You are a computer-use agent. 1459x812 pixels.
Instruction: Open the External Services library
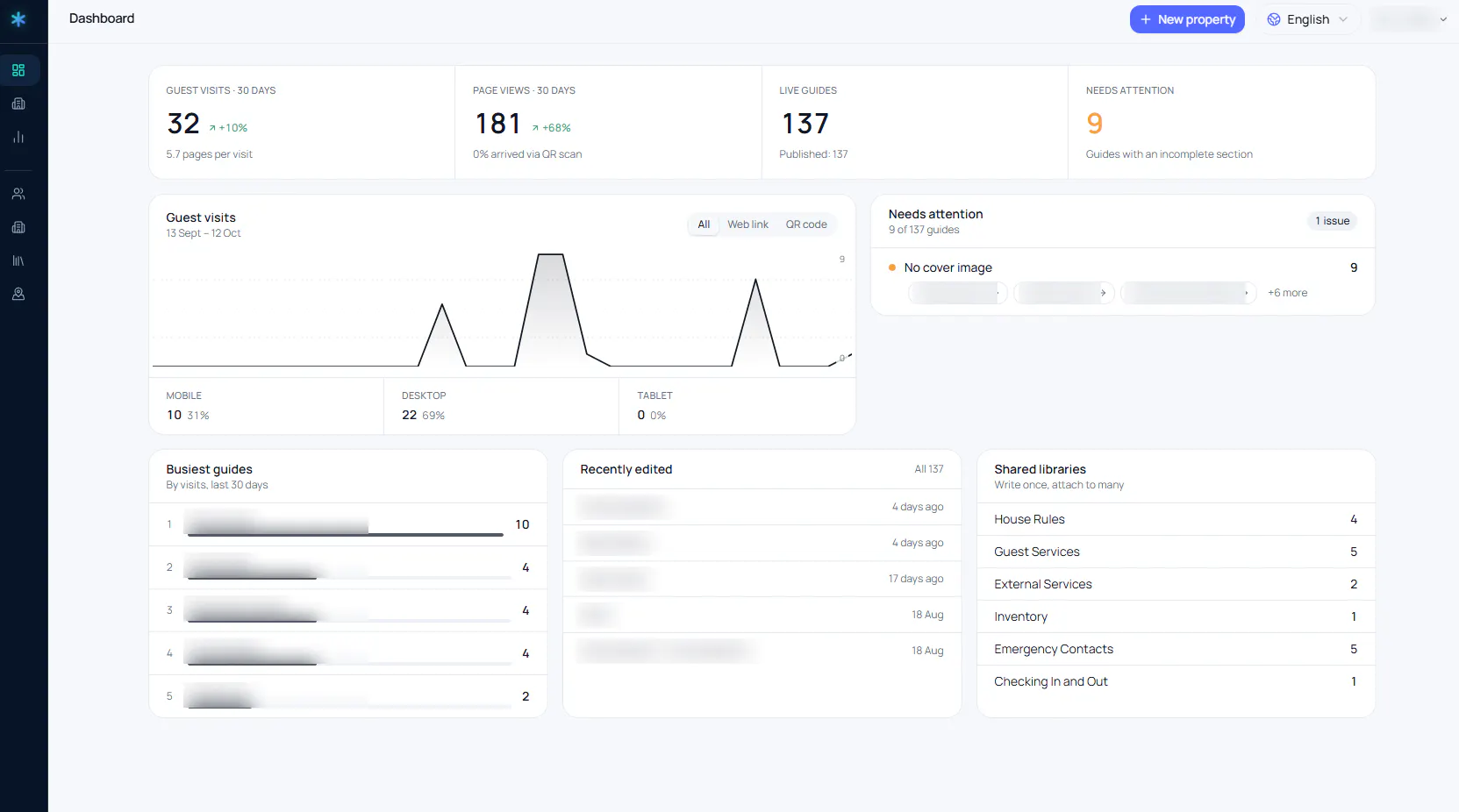pyautogui.click(x=1176, y=584)
